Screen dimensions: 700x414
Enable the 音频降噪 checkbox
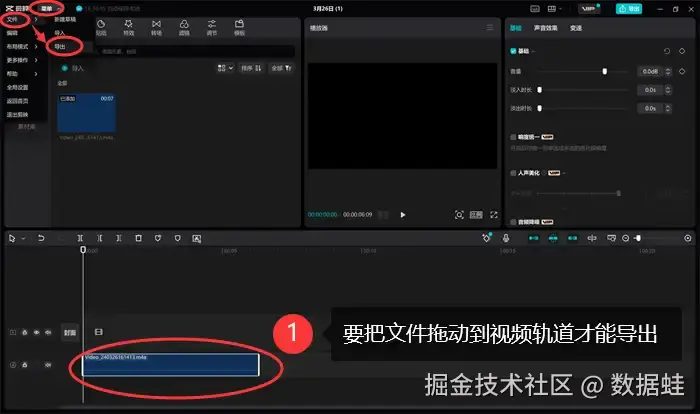point(513,222)
